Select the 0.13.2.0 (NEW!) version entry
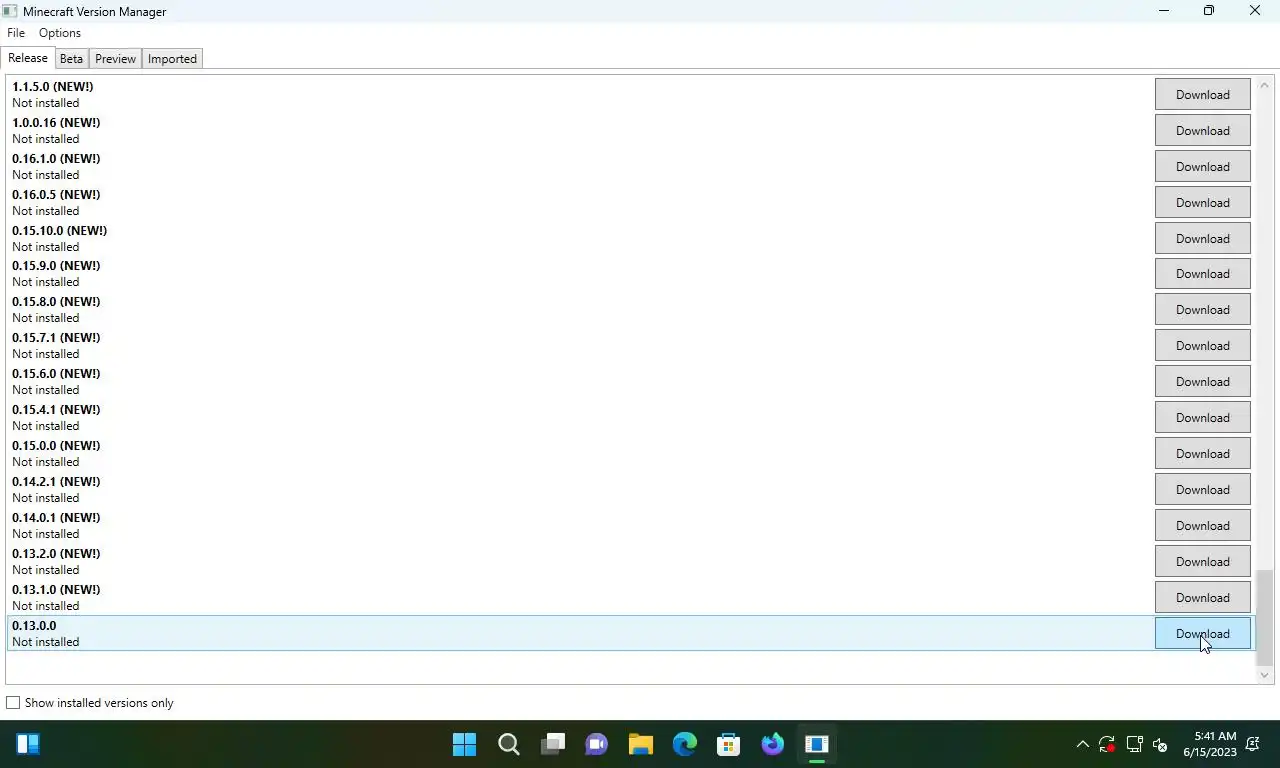Screen dimensions: 1280x768 click(x=630, y=561)
